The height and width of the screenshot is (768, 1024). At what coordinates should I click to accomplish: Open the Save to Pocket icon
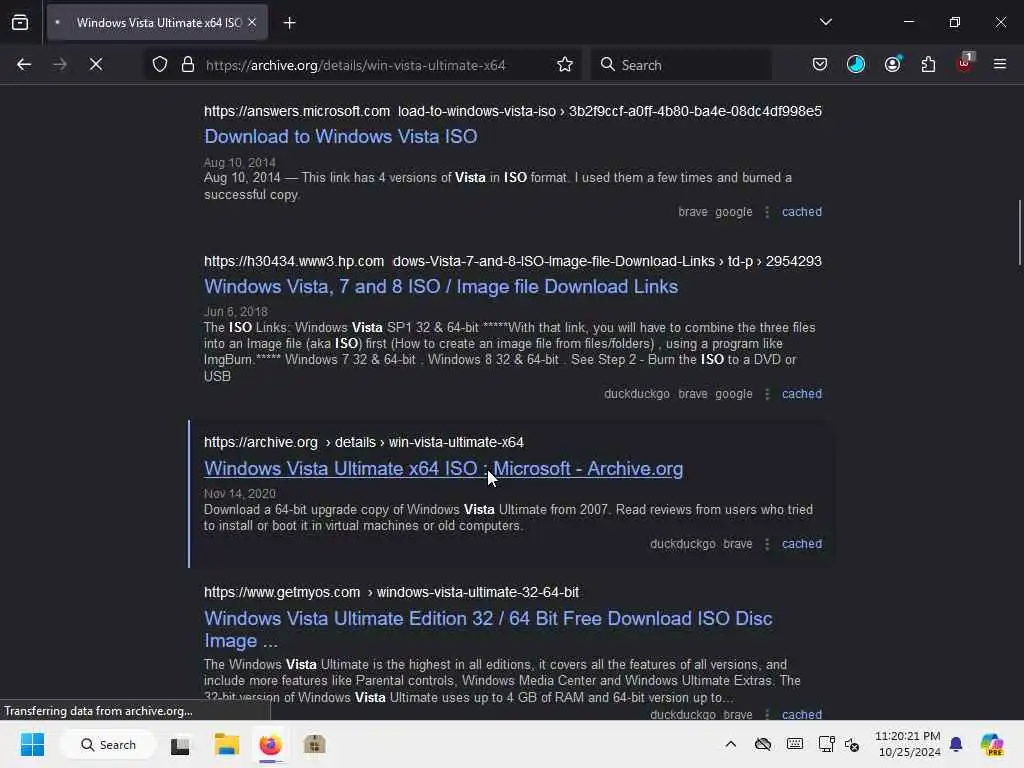coord(820,64)
